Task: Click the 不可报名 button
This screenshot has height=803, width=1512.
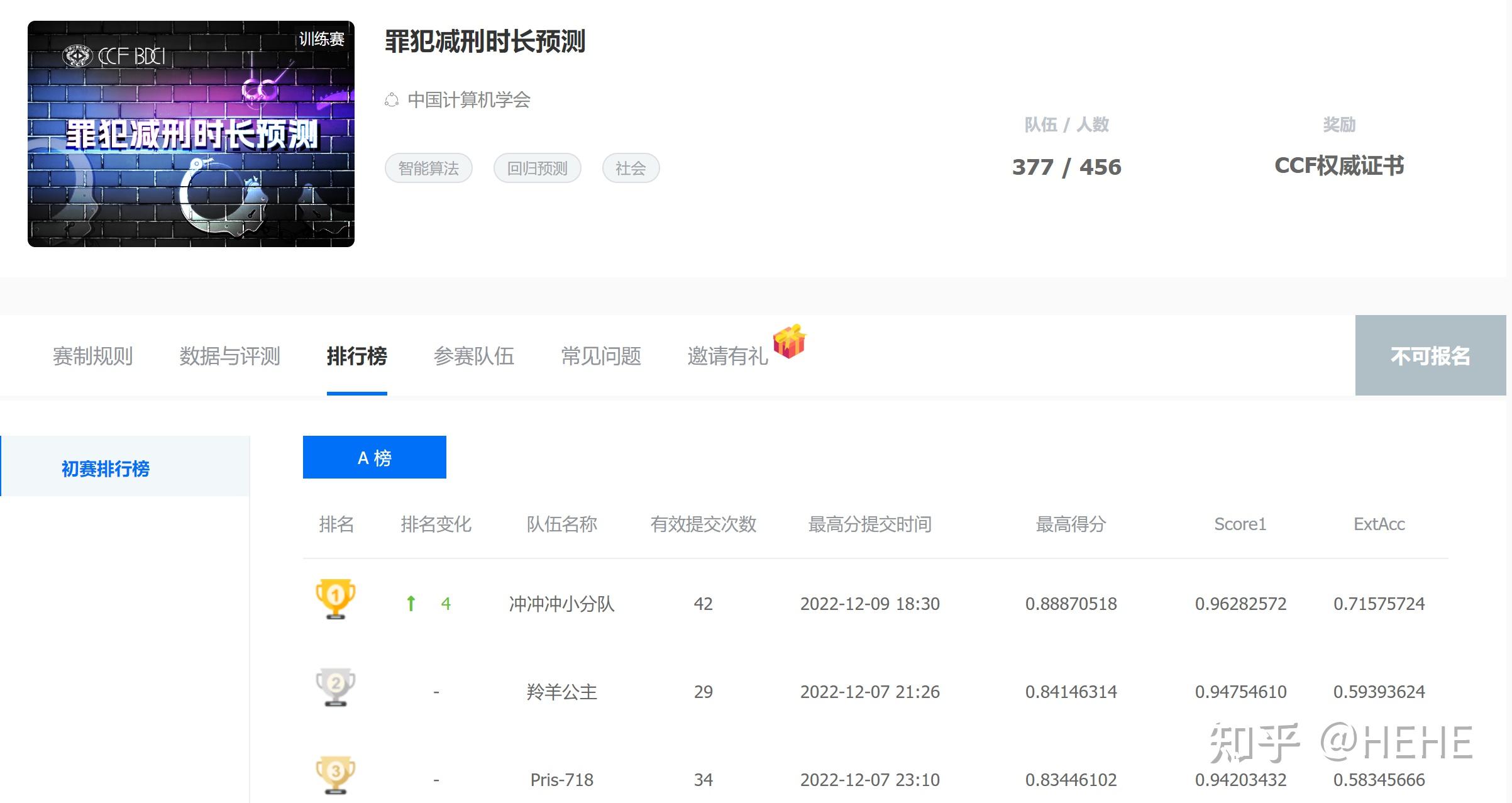Action: [x=1430, y=356]
